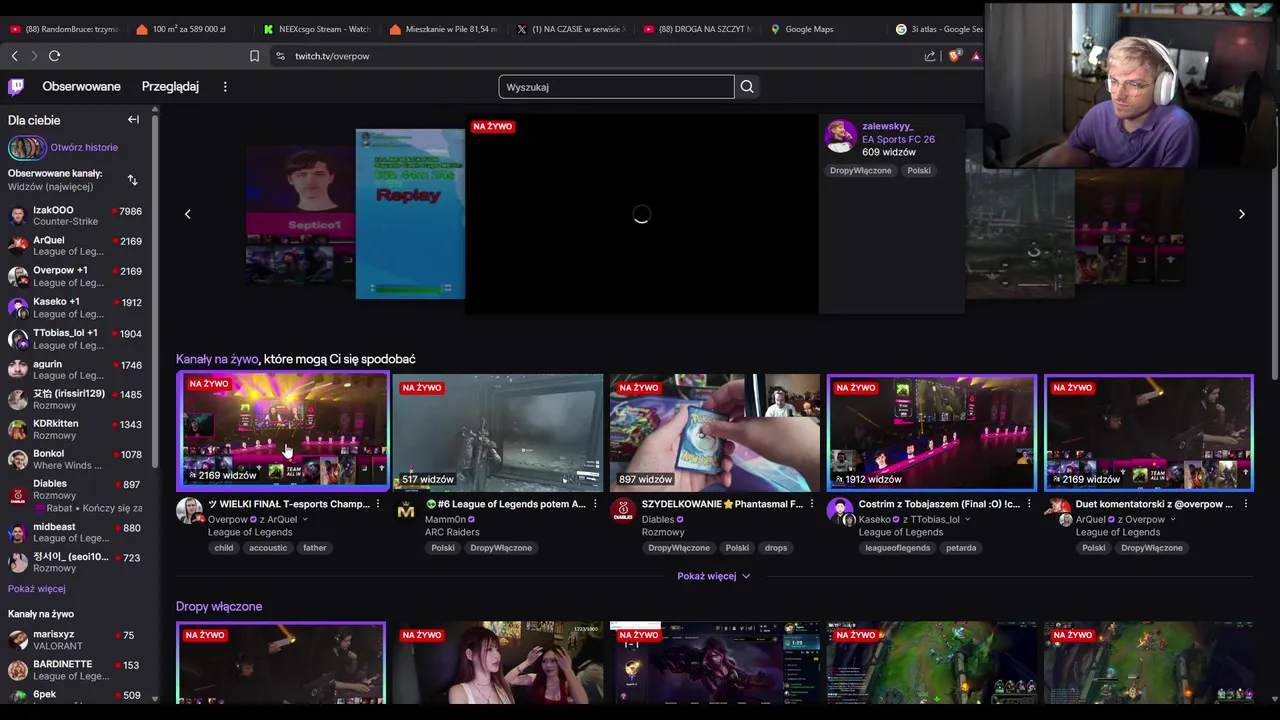1280x720 pixels.
Task: Click the Mamm0n channel avatar
Action: coord(406,511)
